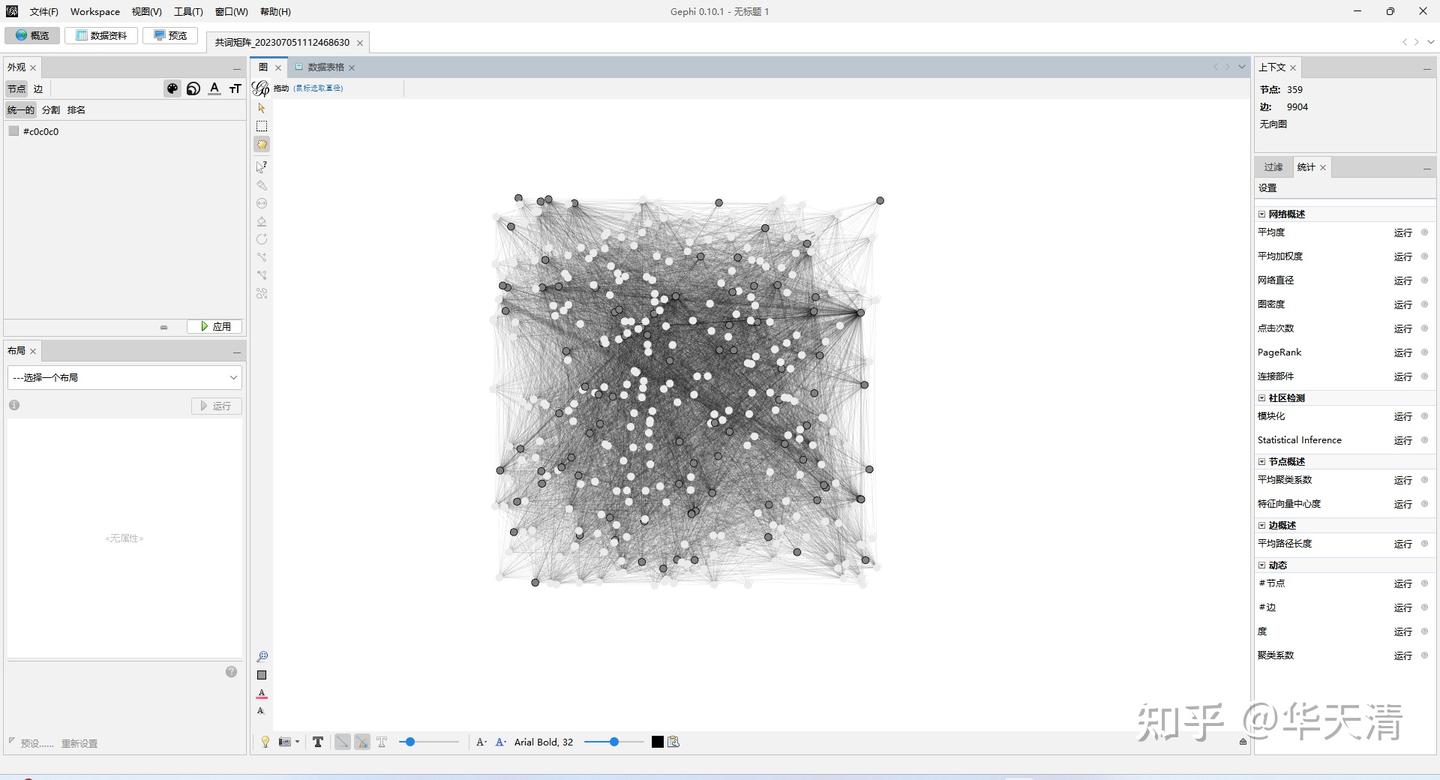The height and width of the screenshot is (780, 1440).
Task: Click the 鼠标选取直径 link
Action: [x=318, y=88]
